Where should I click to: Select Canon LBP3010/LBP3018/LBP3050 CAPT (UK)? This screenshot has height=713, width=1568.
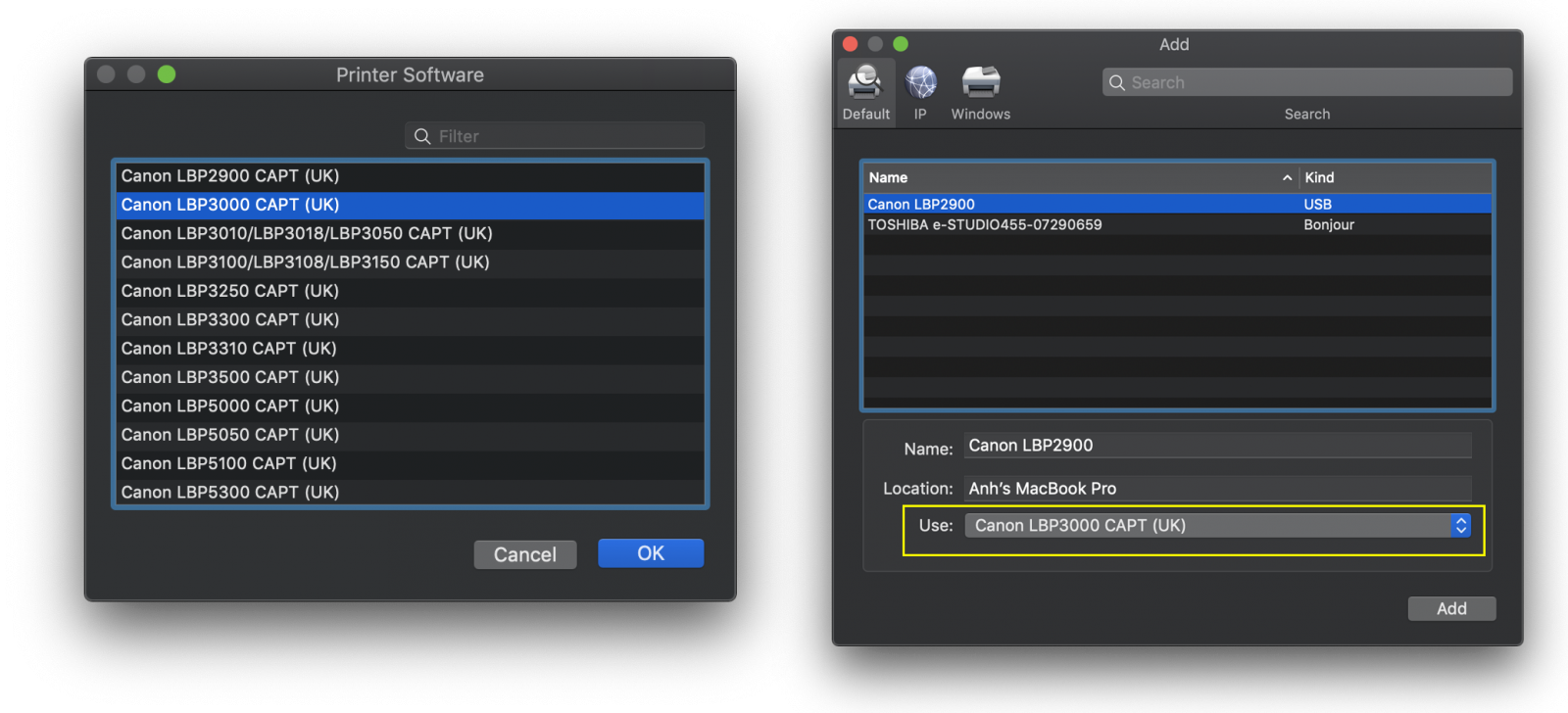point(411,233)
